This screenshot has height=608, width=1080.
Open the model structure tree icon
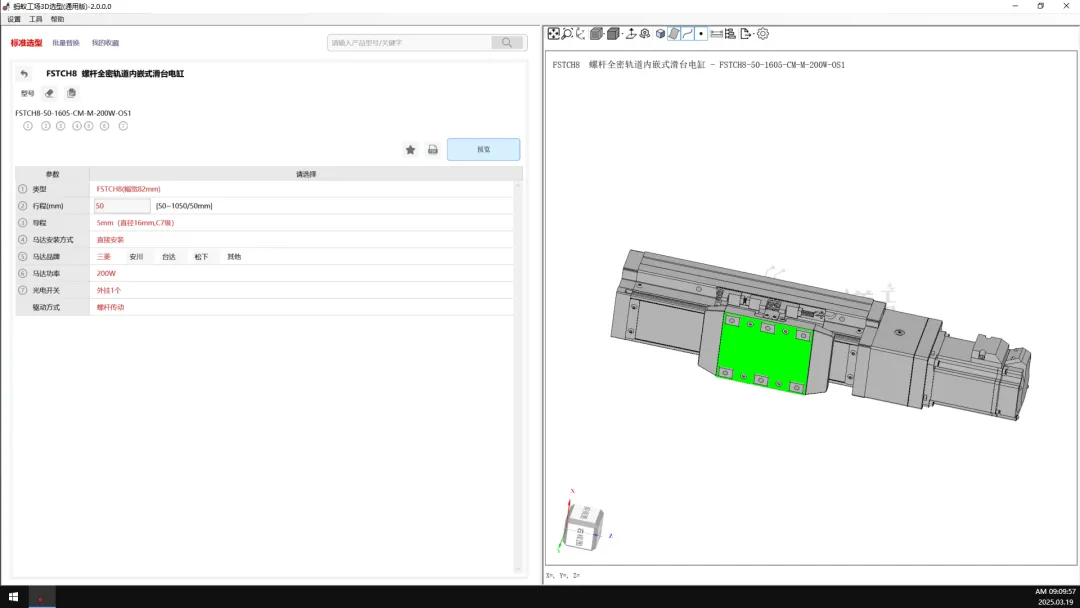[730, 34]
